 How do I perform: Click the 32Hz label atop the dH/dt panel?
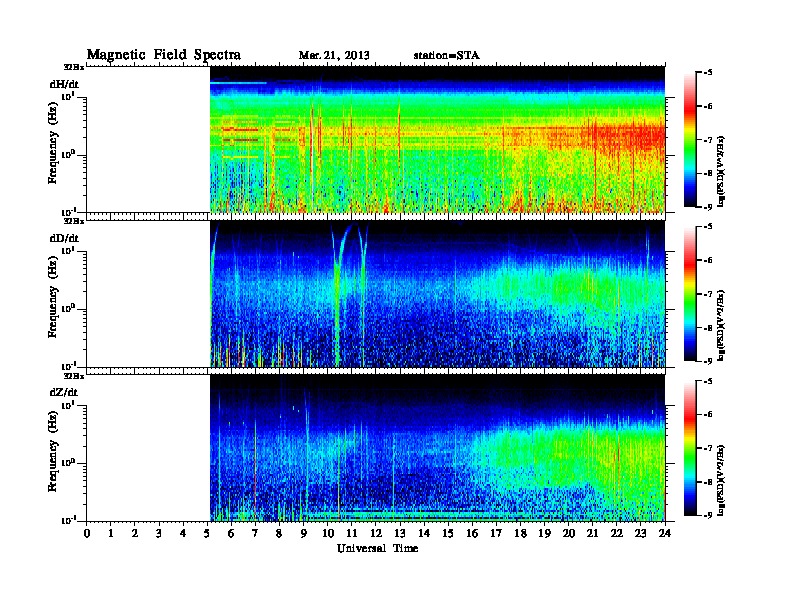74,67
